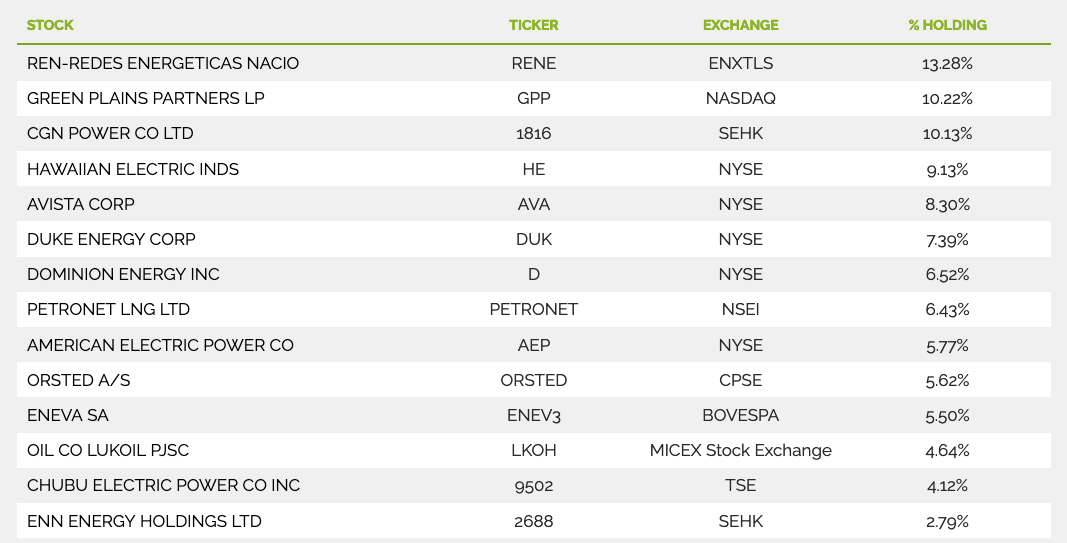Click the MICEX Stock Exchange cell
Image resolution: width=1067 pixels, height=543 pixels.
click(x=740, y=450)
